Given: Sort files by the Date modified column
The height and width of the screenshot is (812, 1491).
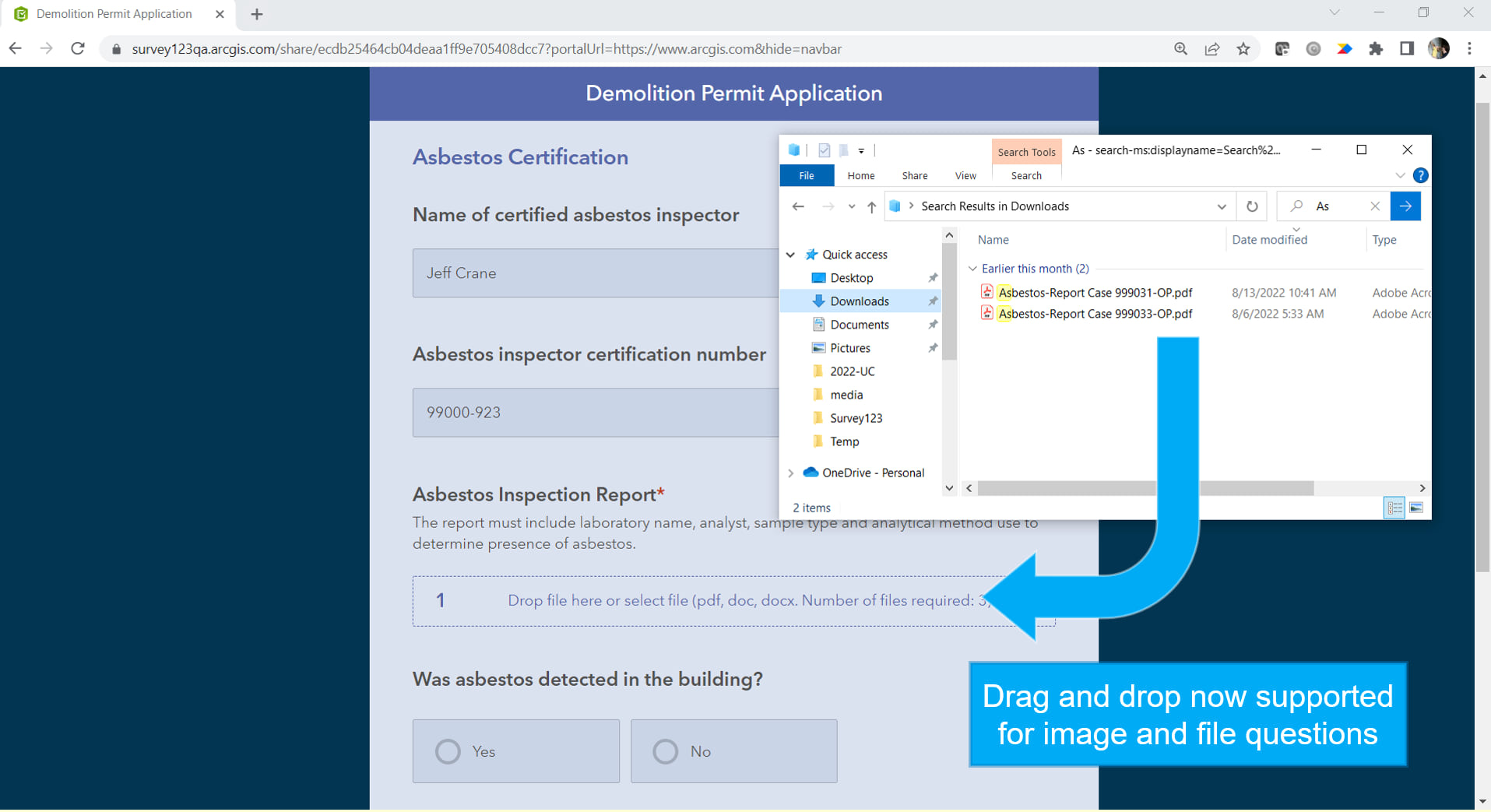Looking at the screenshot, I should click(x=1268, y=239).
